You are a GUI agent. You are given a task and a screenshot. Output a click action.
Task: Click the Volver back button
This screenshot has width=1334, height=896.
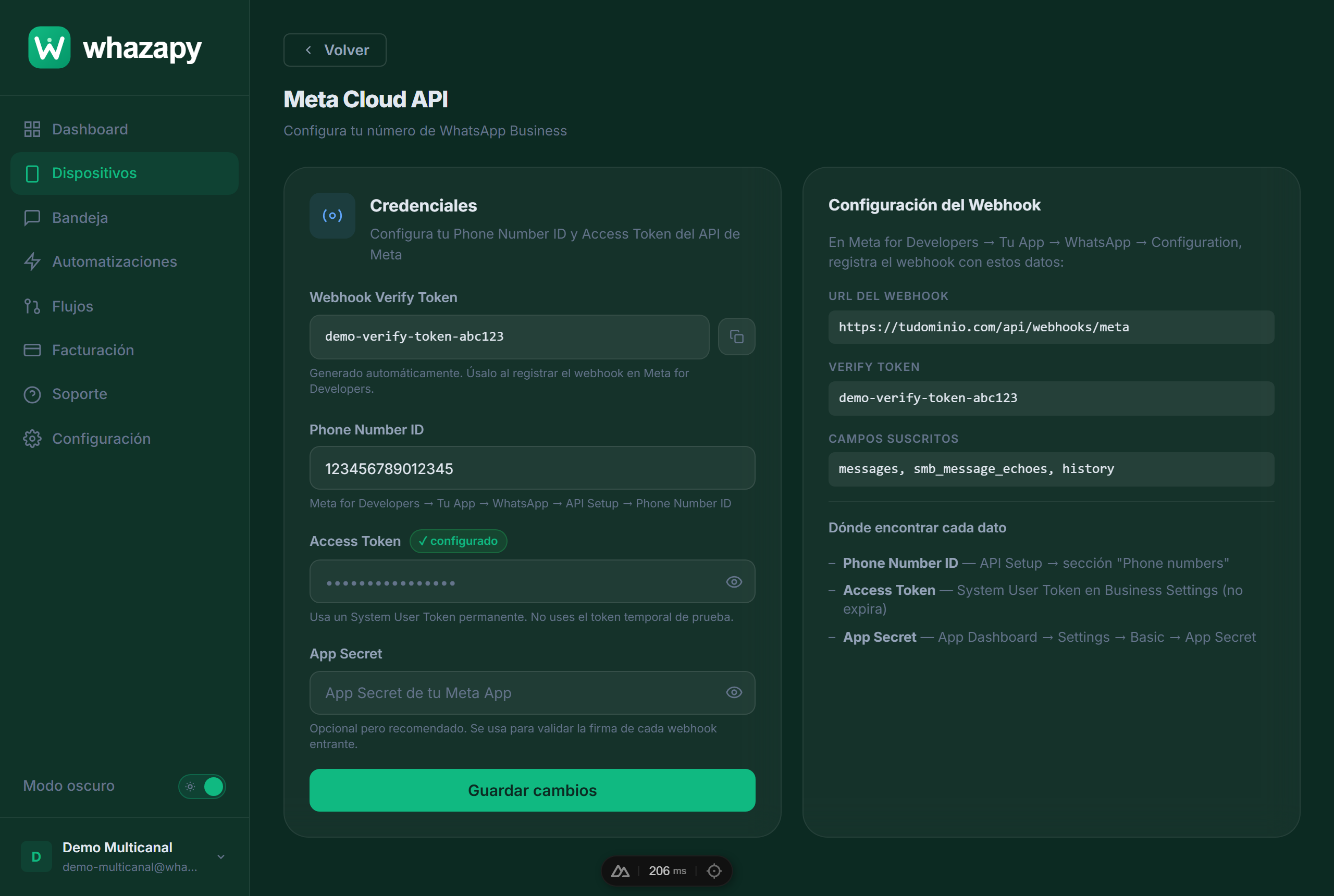(335, 51)
